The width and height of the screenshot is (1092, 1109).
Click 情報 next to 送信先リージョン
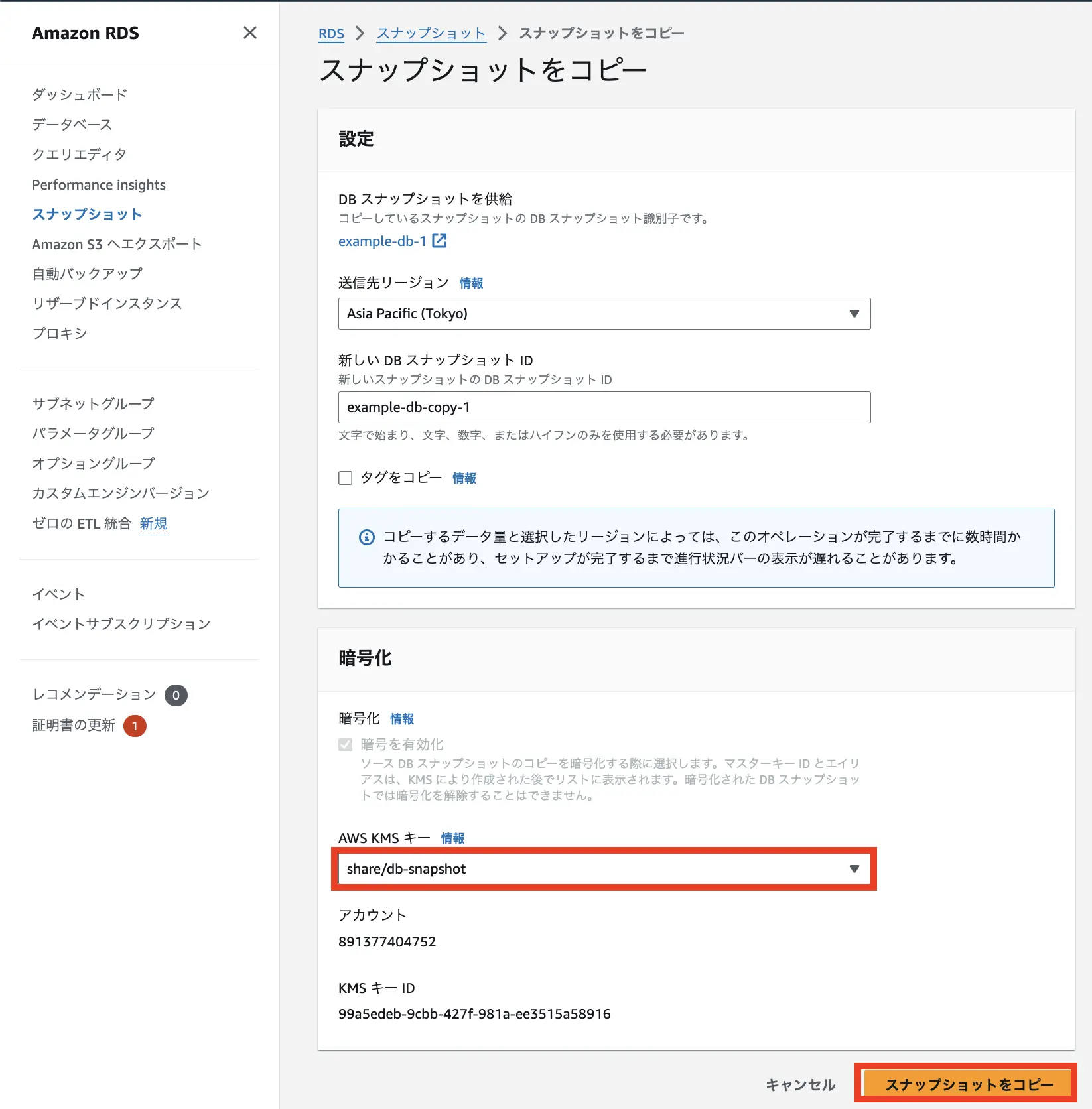471,283
